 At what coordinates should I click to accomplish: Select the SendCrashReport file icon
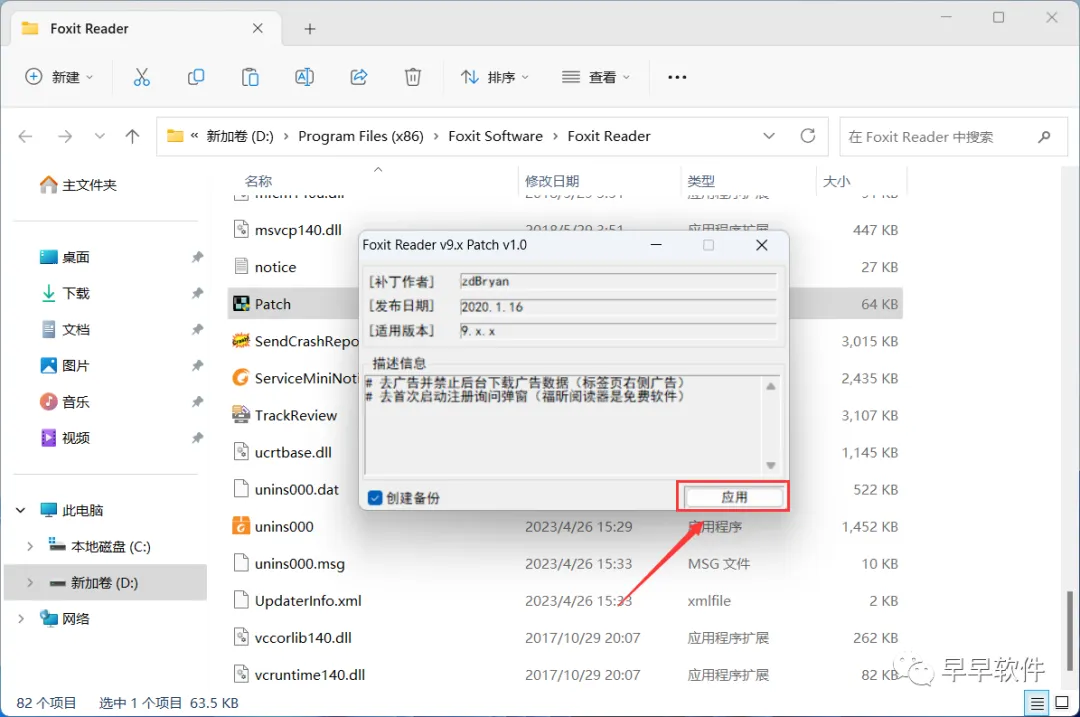(x=240, y=341)
